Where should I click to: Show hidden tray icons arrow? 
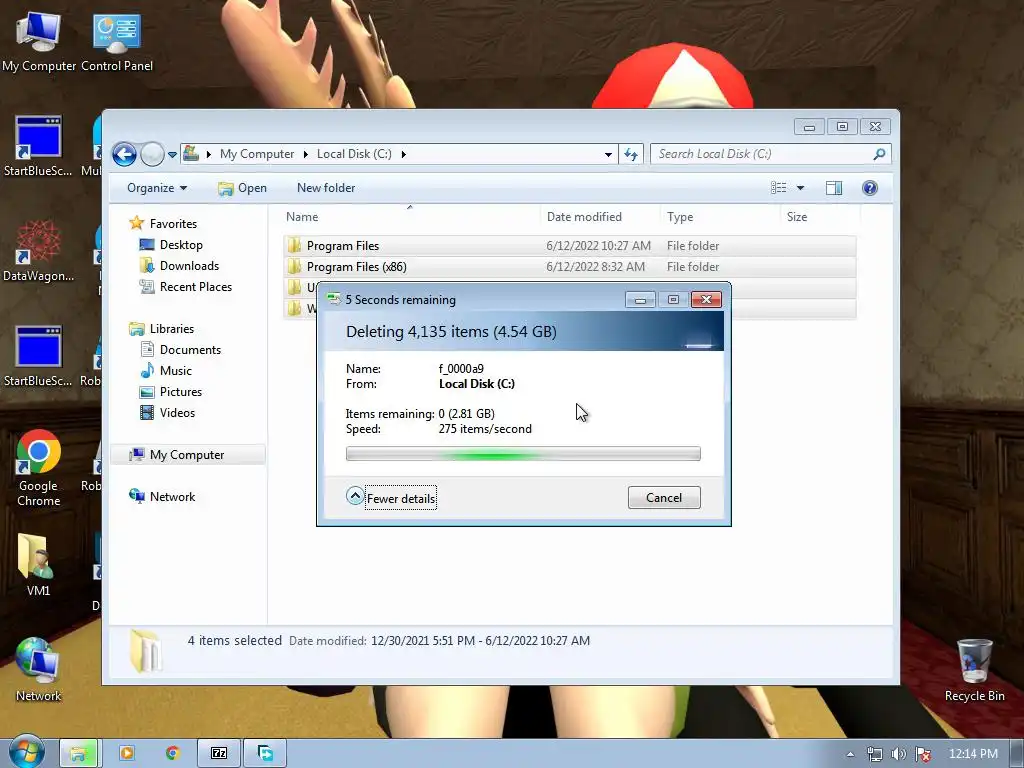850,754
